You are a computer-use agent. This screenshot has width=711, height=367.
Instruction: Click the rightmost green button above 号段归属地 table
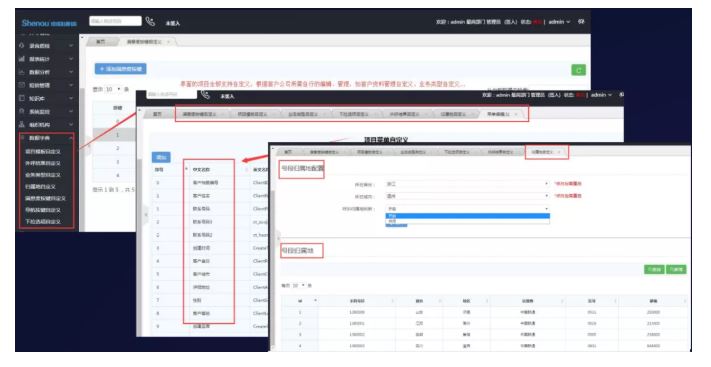(676, 269)
